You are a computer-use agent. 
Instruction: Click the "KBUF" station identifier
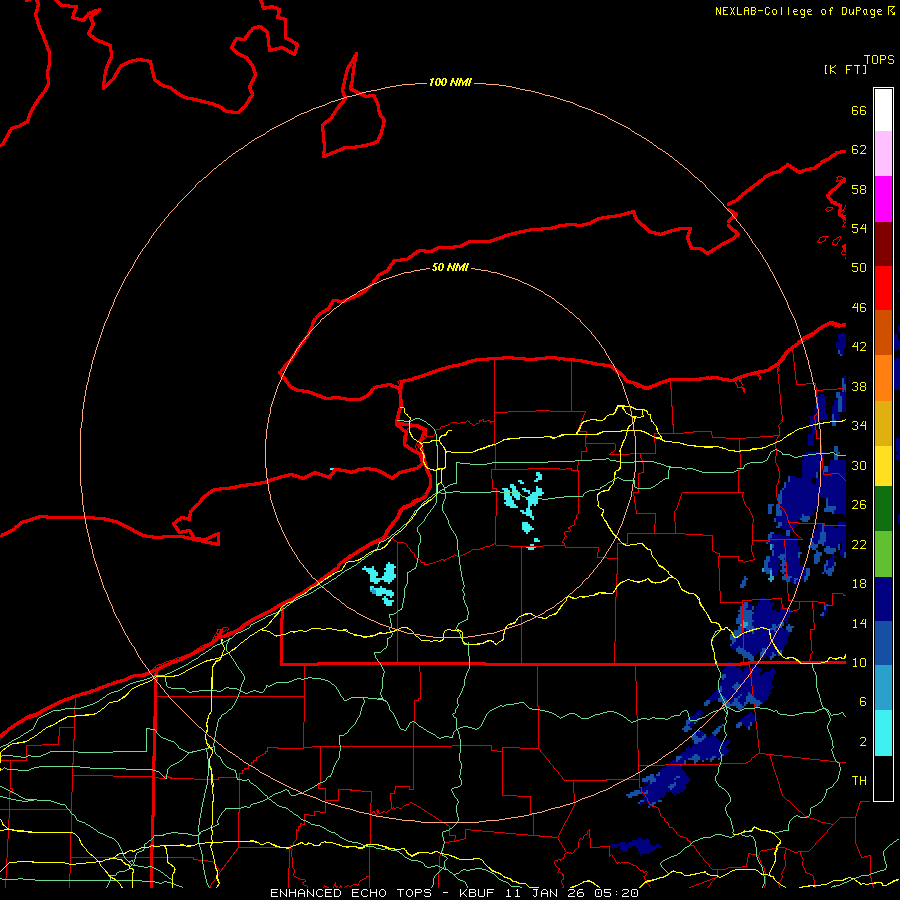(x=478, y=893)
